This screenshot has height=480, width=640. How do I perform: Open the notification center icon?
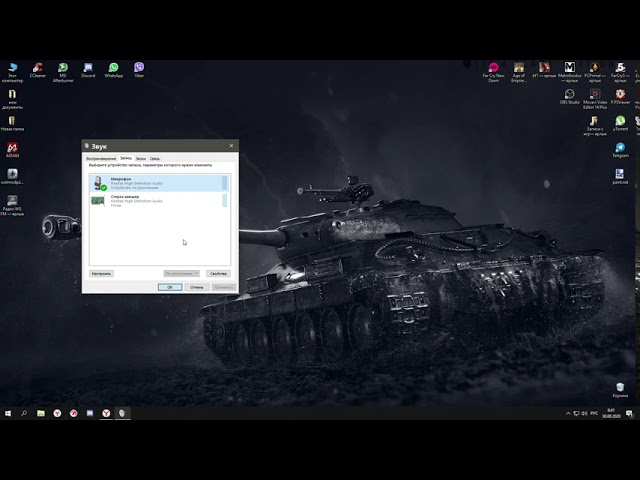[x=629, y=413]
